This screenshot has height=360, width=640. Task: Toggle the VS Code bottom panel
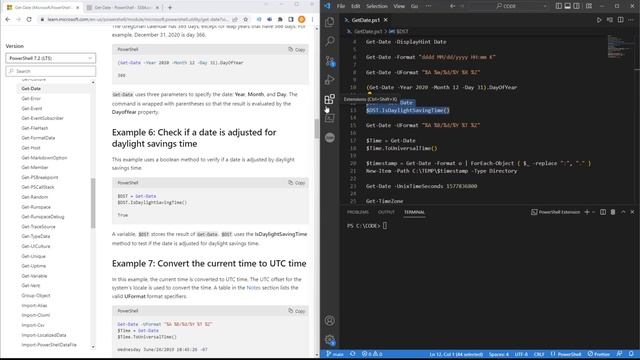(x=567, y=6)
